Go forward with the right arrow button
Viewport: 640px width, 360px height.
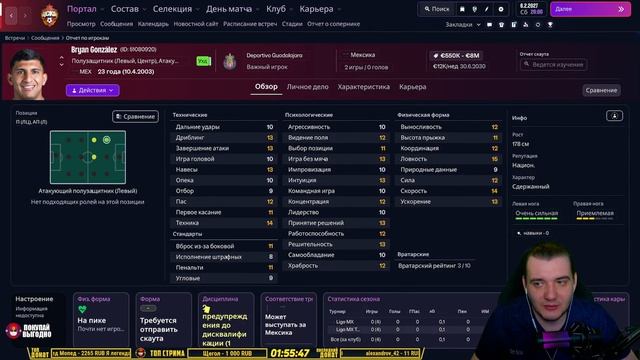pos(25,16)
